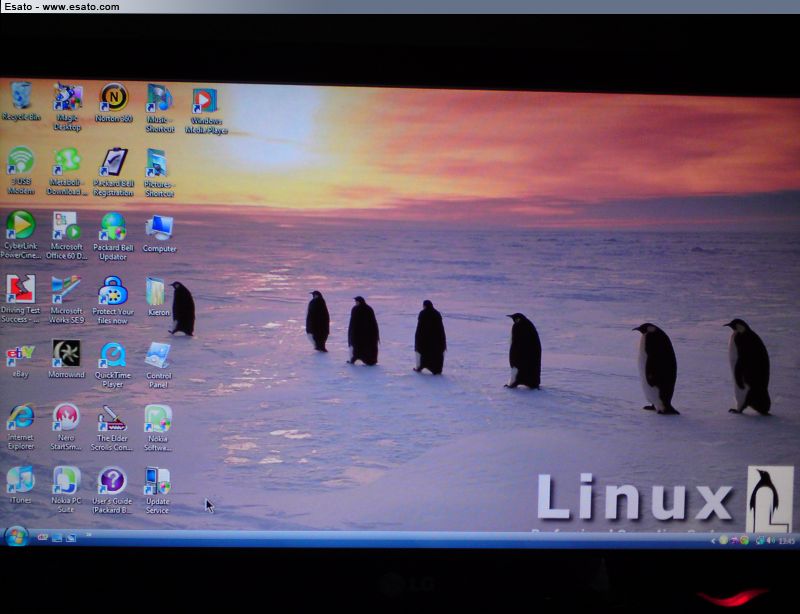Open Protect Your files now icon
The height and width of the screenshot is (614, 800).
[x=113, y=300]
